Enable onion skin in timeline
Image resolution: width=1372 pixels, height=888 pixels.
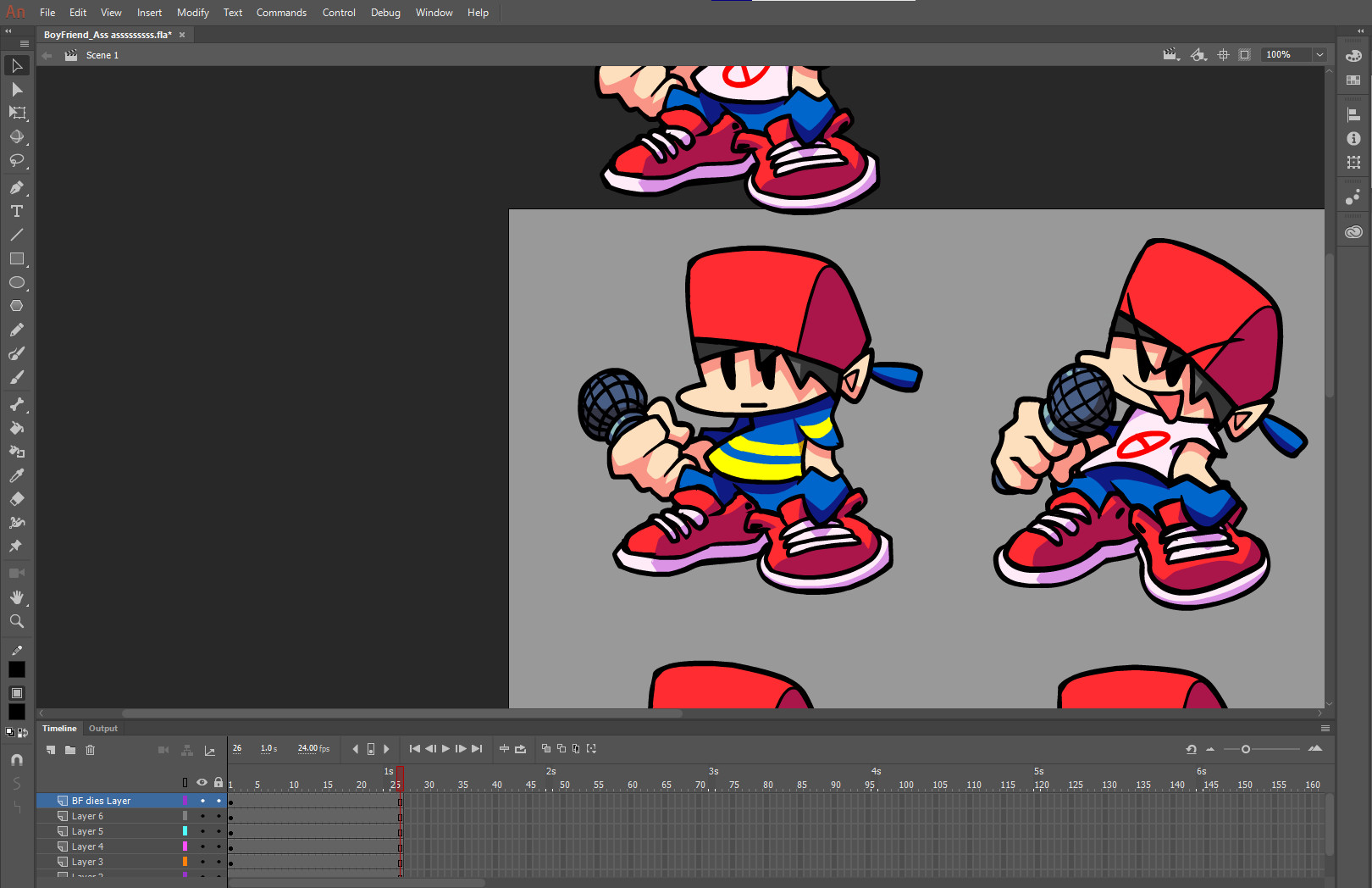point(546,749)
